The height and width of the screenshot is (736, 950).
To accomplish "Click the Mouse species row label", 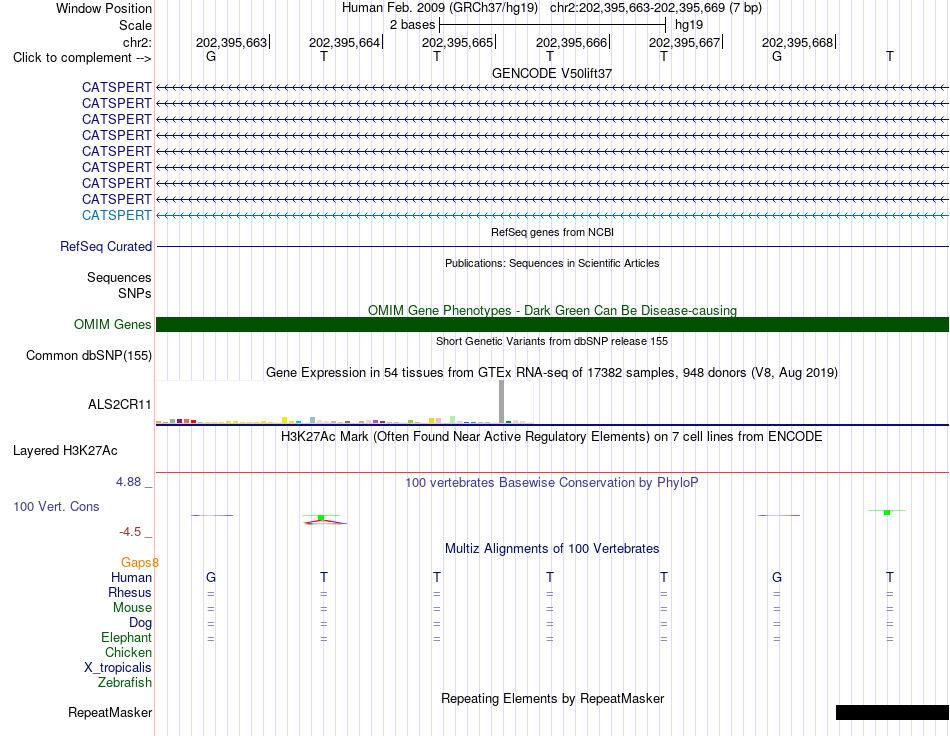I will 132,608.
